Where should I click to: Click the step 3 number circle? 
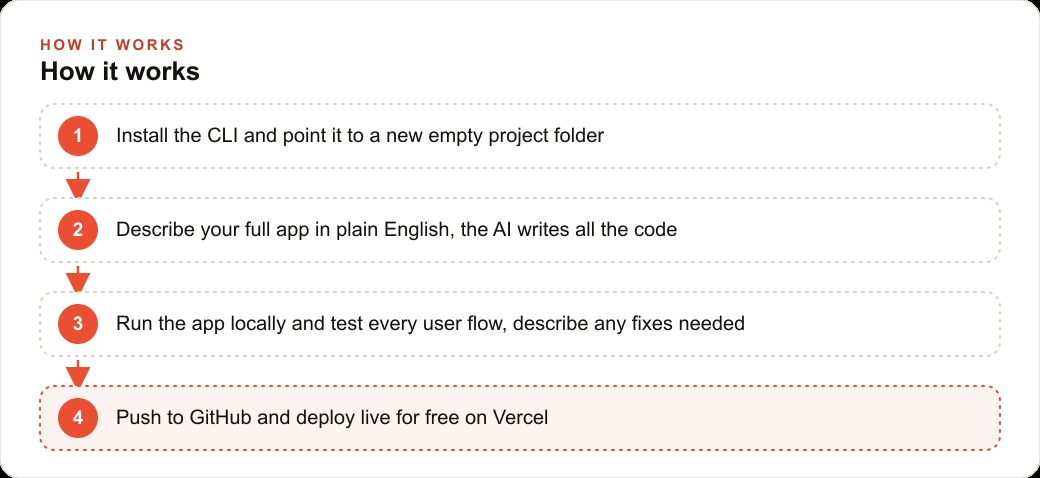click(x=78, y=324)
